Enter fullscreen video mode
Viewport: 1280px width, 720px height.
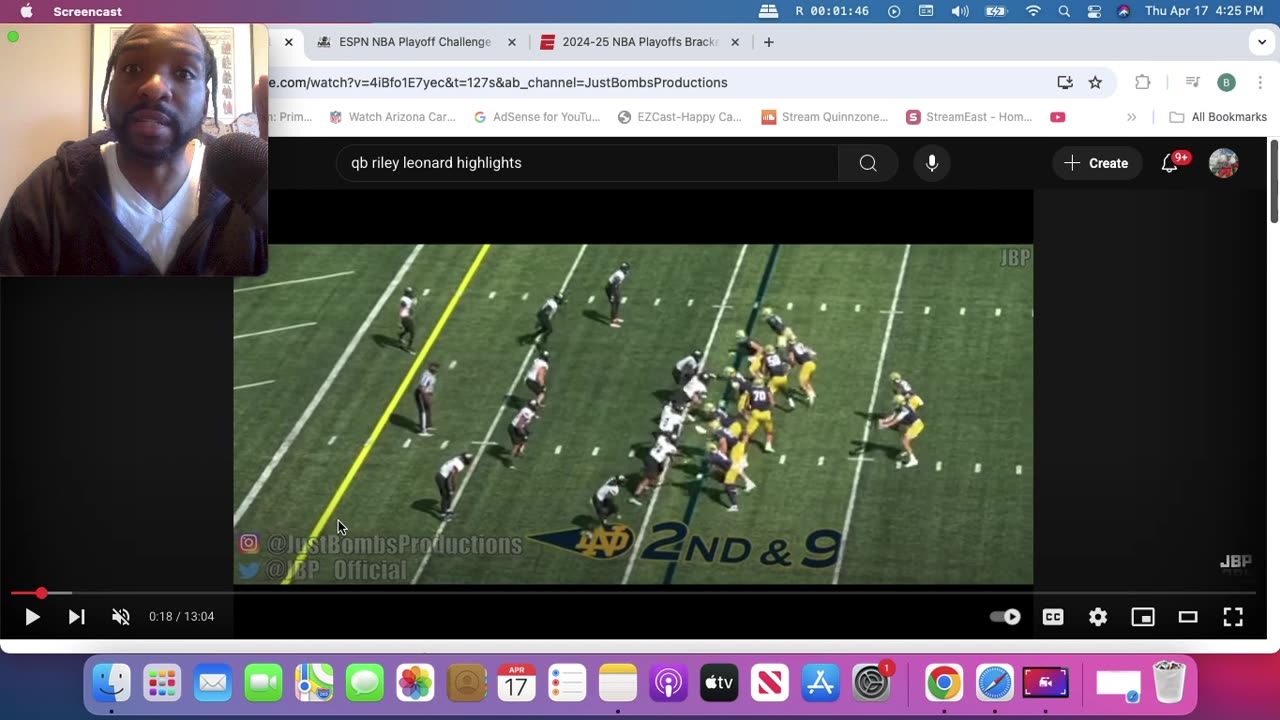pos(1233,617)
